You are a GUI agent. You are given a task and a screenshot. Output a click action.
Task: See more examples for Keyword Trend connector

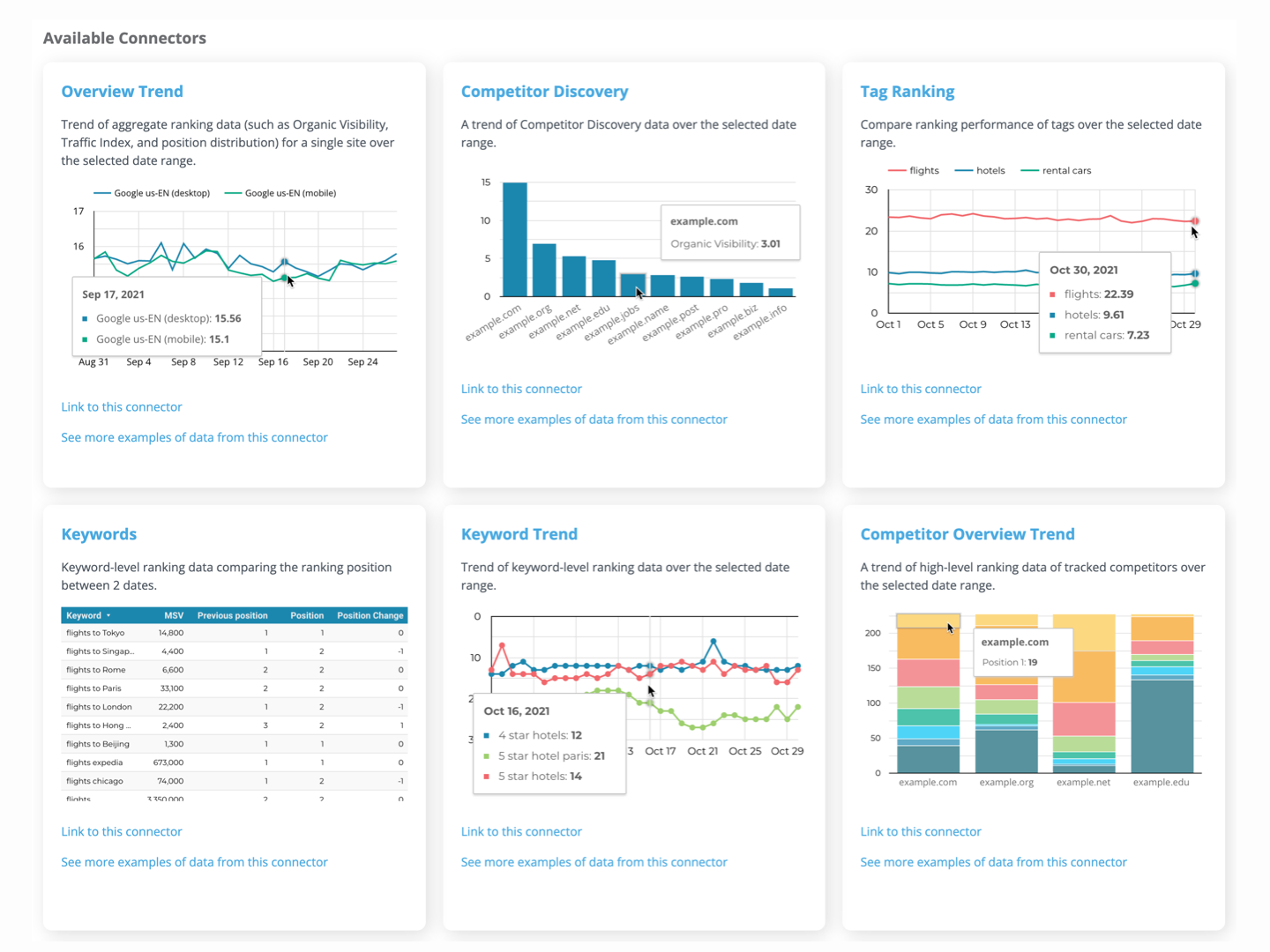coord(594,862)
